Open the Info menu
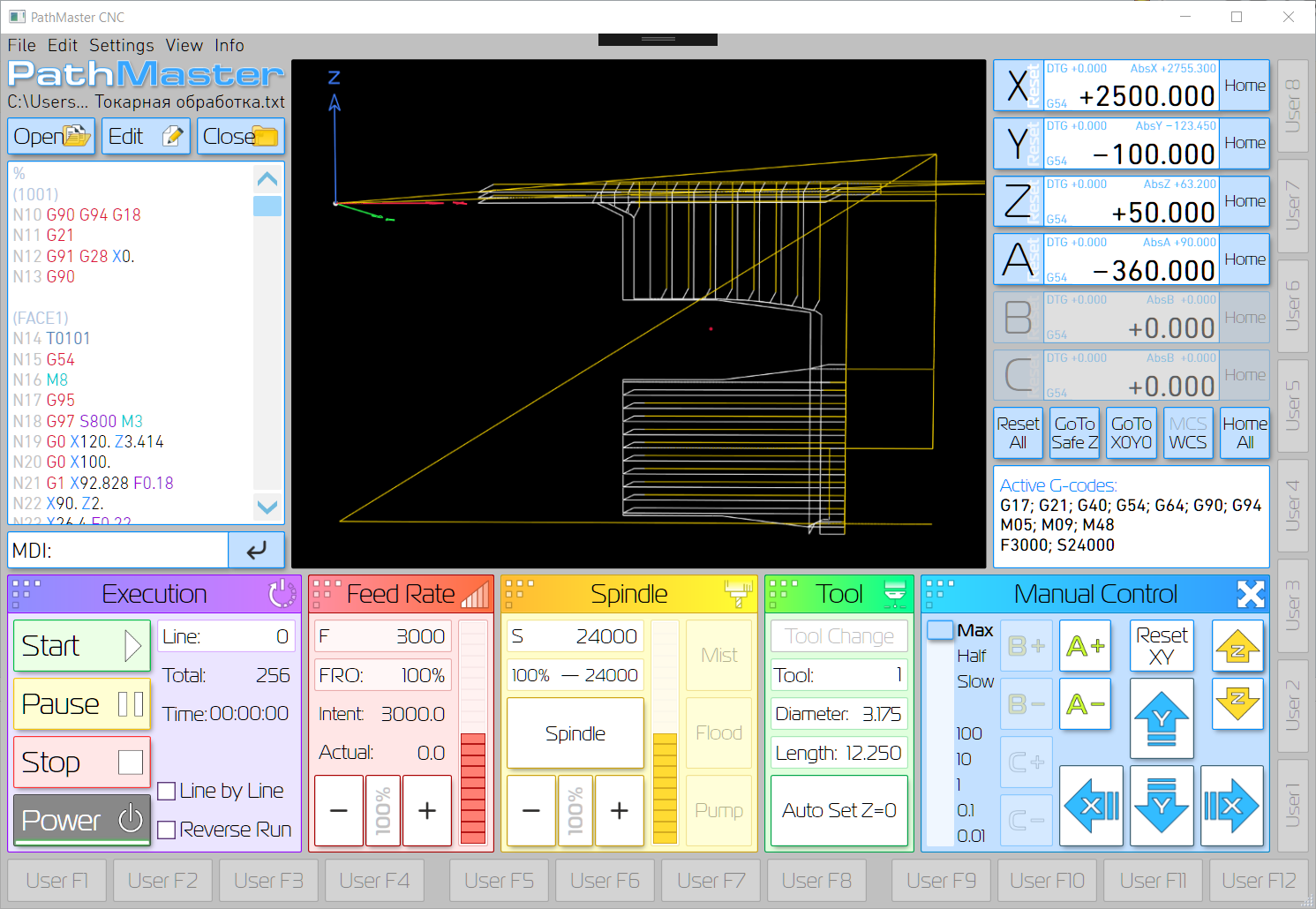 coord(229,45)
